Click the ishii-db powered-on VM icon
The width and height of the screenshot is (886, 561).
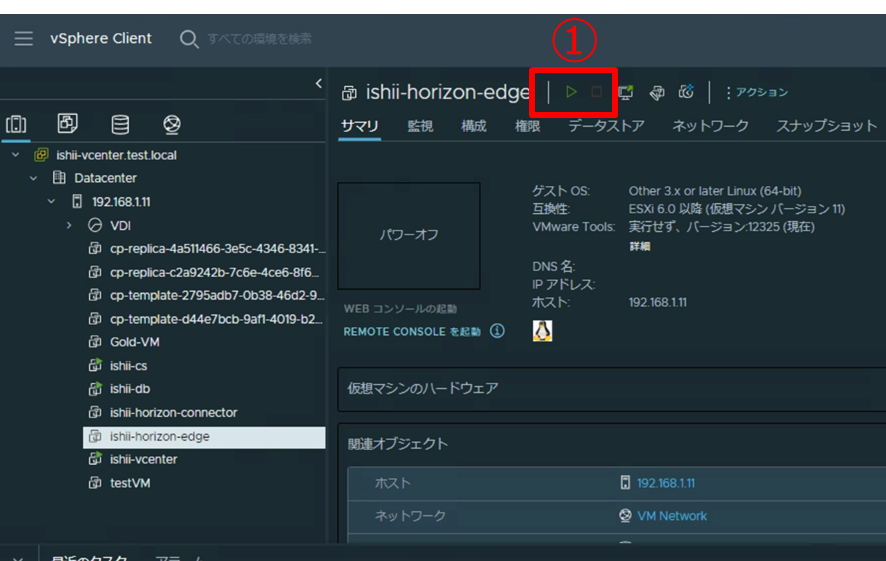95,389
